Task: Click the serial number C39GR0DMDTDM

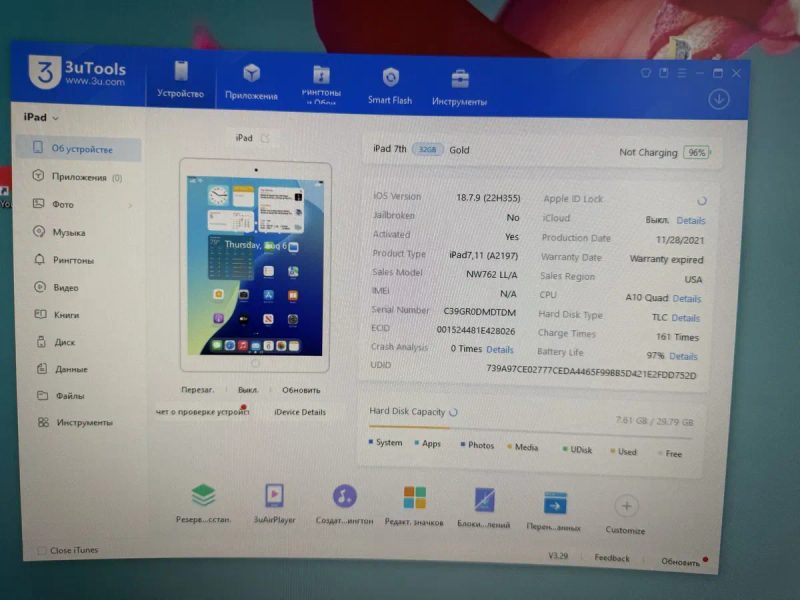Action: 479,311
